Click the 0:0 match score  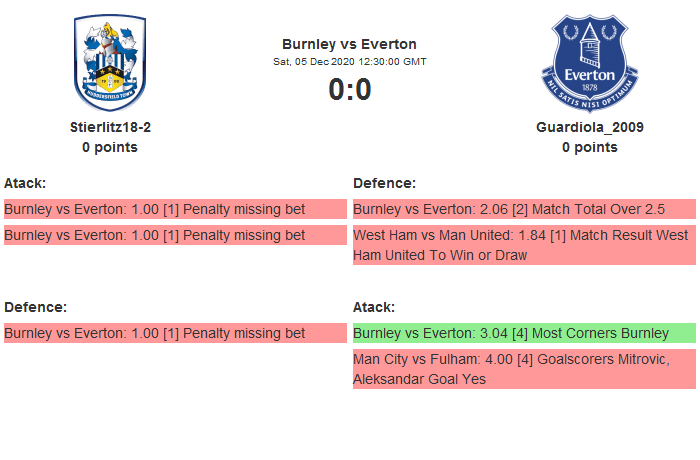coord(349,89)
